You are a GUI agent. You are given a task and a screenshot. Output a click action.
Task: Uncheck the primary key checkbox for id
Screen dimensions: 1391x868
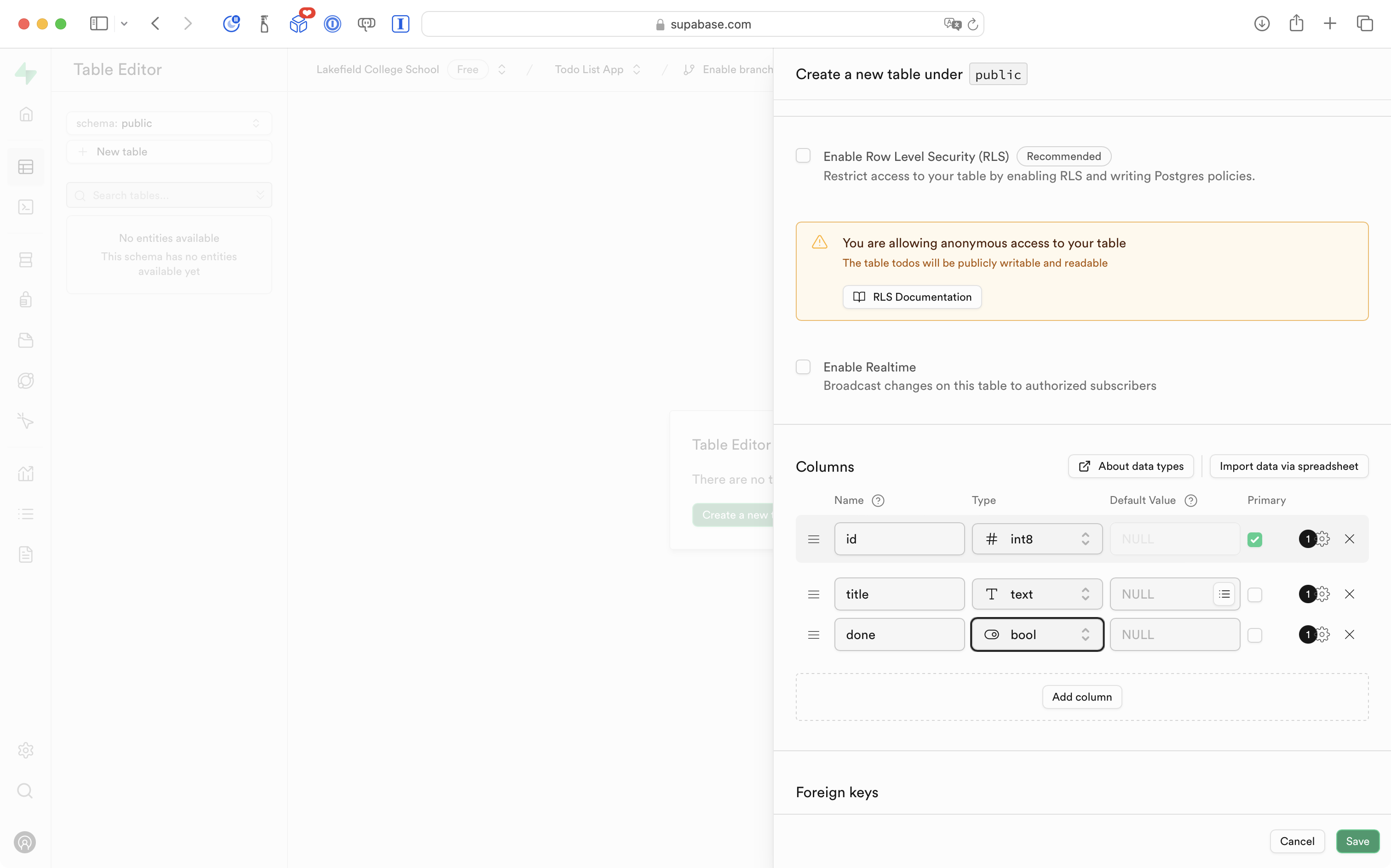pyautogui.click(x=1254, y=539)
